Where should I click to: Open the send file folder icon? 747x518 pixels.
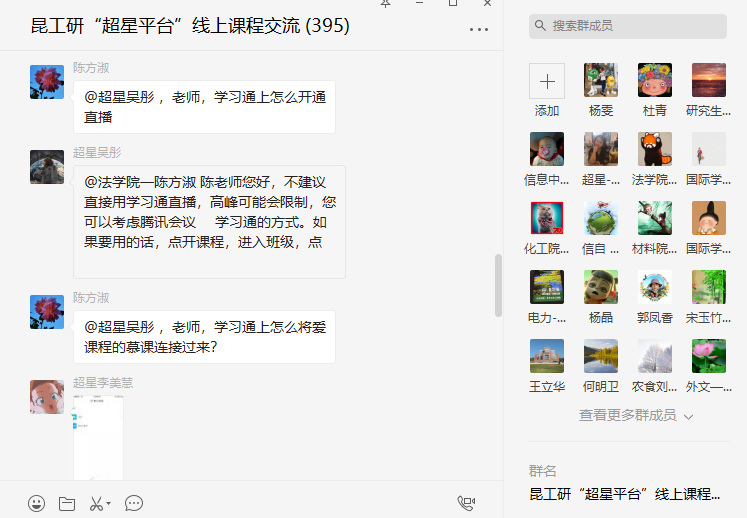[x=67, y=503]
